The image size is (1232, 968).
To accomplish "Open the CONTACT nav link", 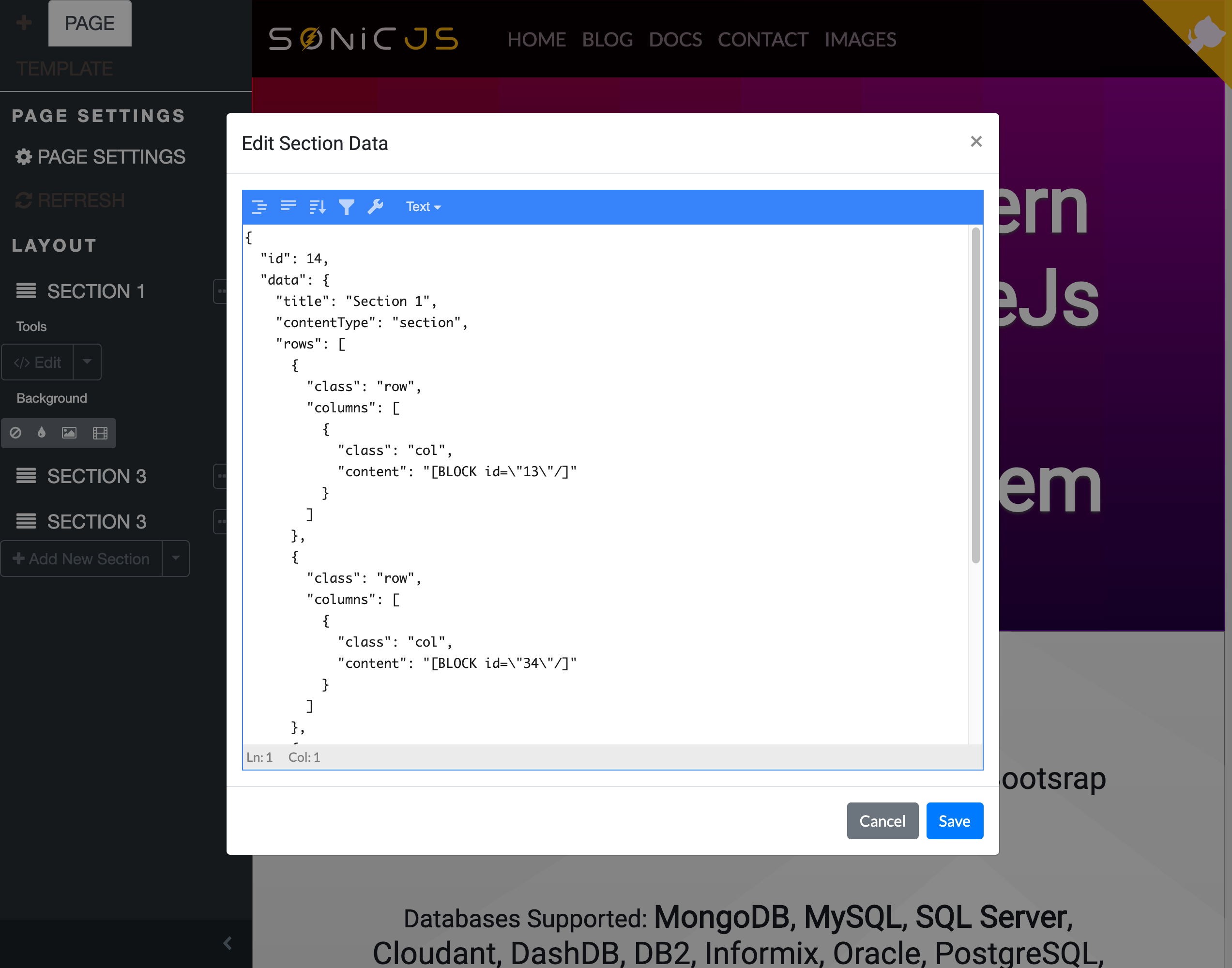I will (763, 40).
